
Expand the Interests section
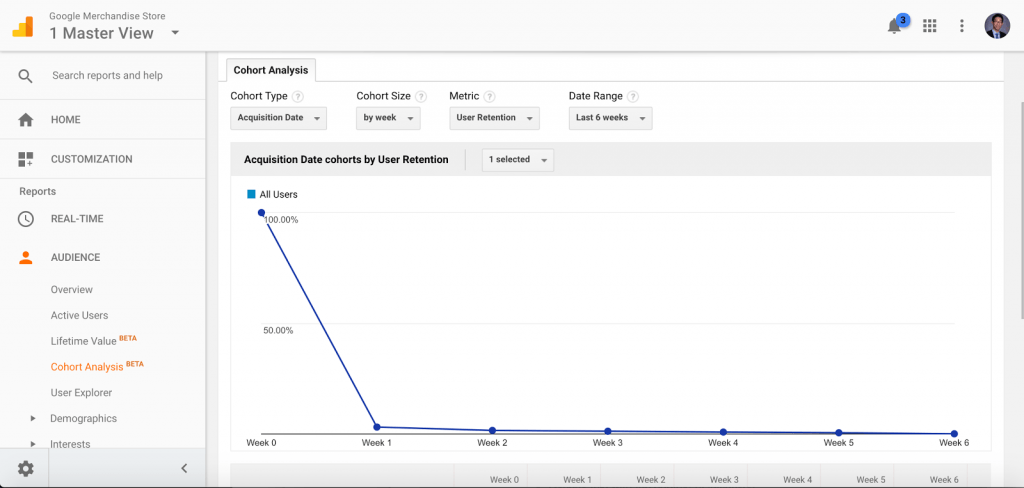pyautogui.click(x=34, y=444)
